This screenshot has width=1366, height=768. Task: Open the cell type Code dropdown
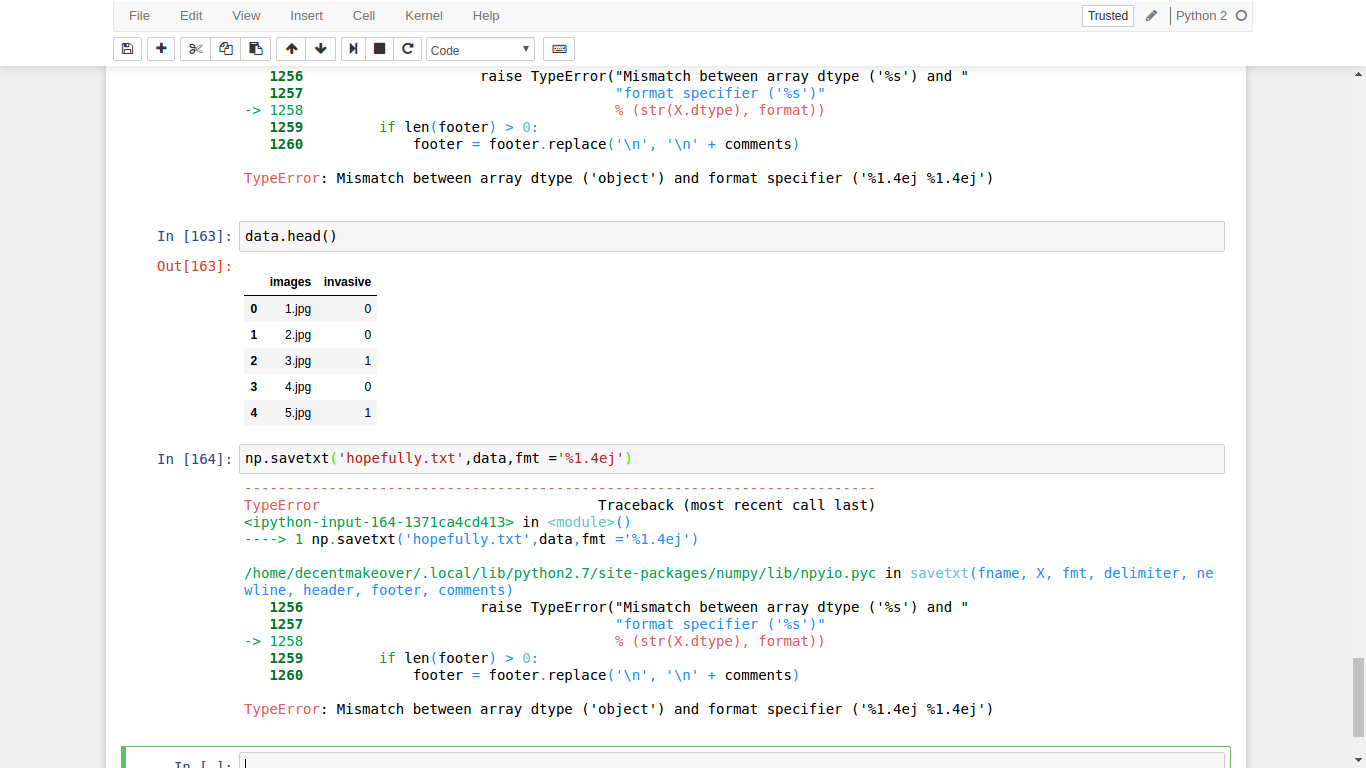tap(481, 50)
